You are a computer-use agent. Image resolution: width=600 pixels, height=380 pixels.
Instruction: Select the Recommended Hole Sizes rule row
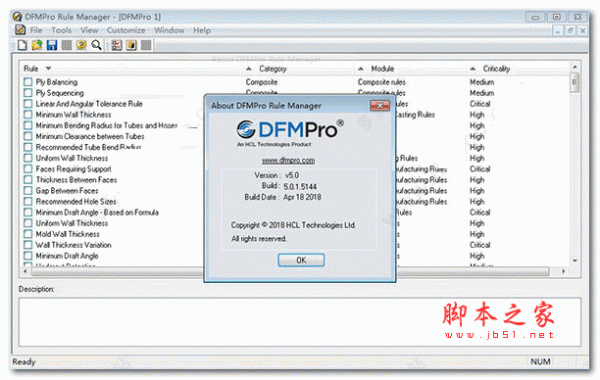[x=76, y=201]
